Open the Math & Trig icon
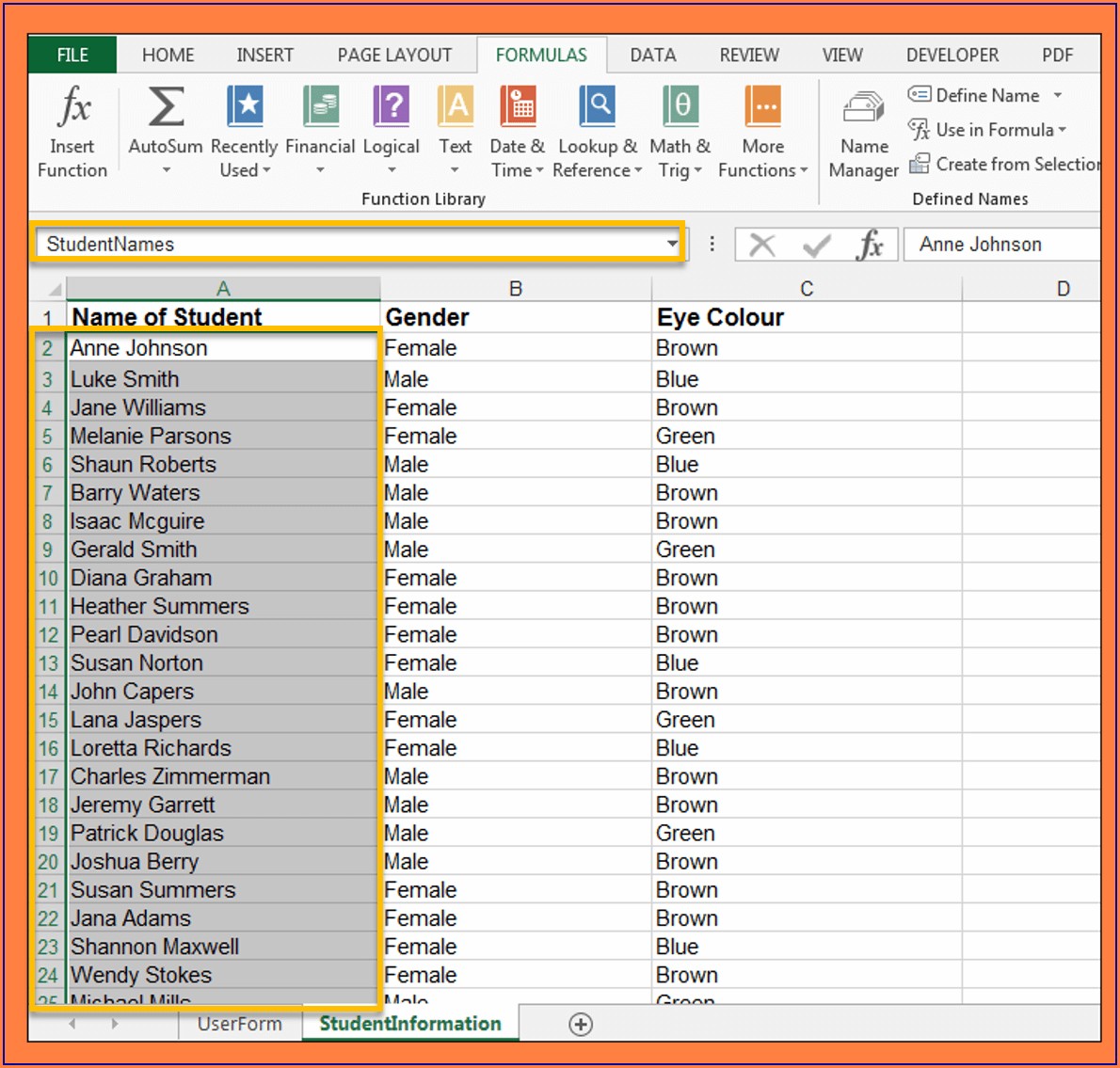Image resolution: width=1120 pixels, height=1068 pixels. [x=680, y=105]
